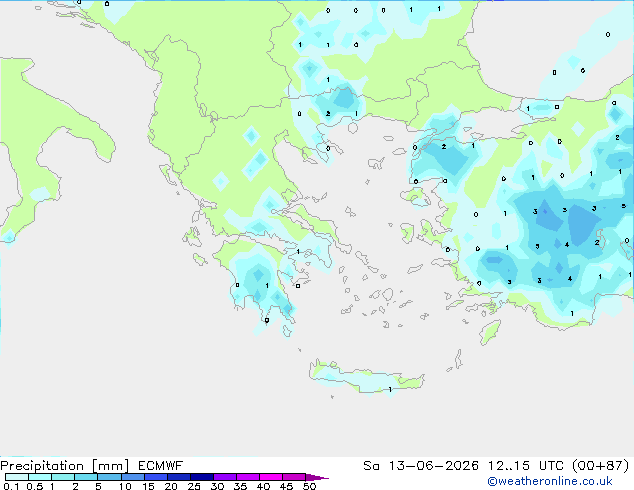Click the '(00+87)' forecast offset text
This screenshot has width=634, height=490.
(601, 466)
